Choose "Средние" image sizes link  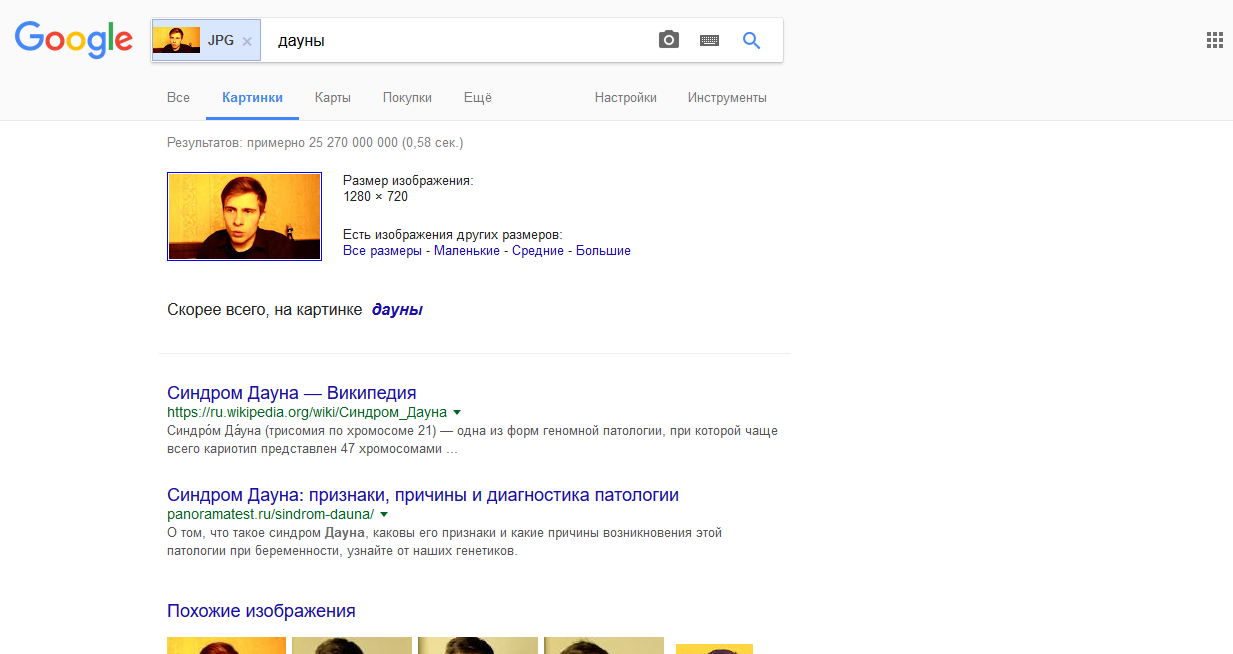pos(538,251)
